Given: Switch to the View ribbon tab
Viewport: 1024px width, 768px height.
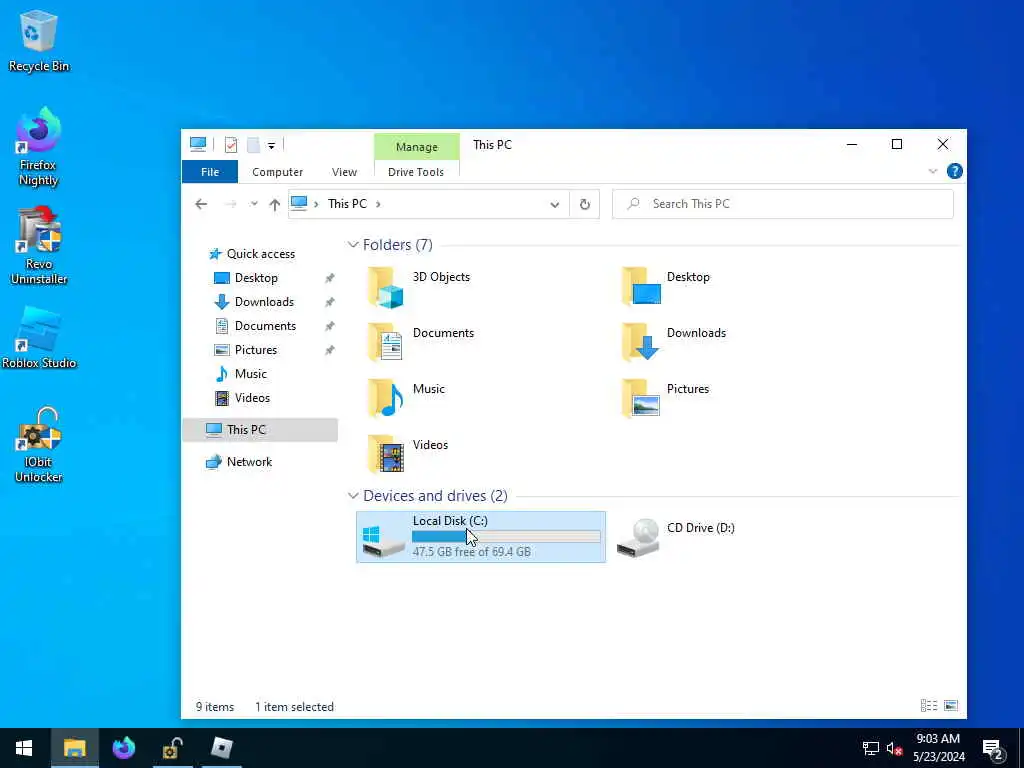Looking at the screenshot, I should 344,172.
